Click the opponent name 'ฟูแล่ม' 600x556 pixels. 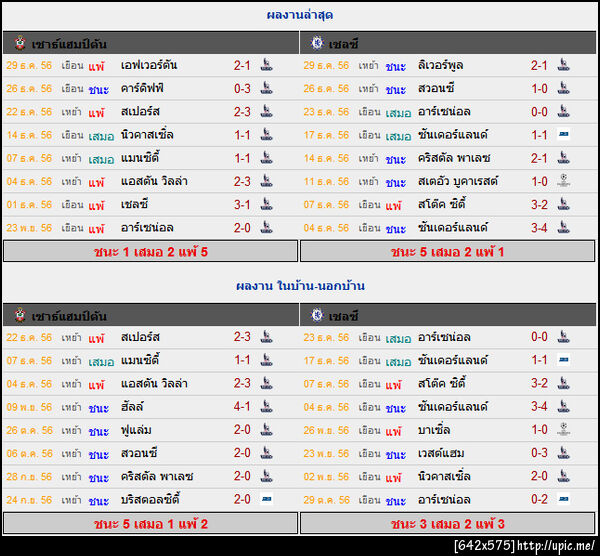click(136, 430)
